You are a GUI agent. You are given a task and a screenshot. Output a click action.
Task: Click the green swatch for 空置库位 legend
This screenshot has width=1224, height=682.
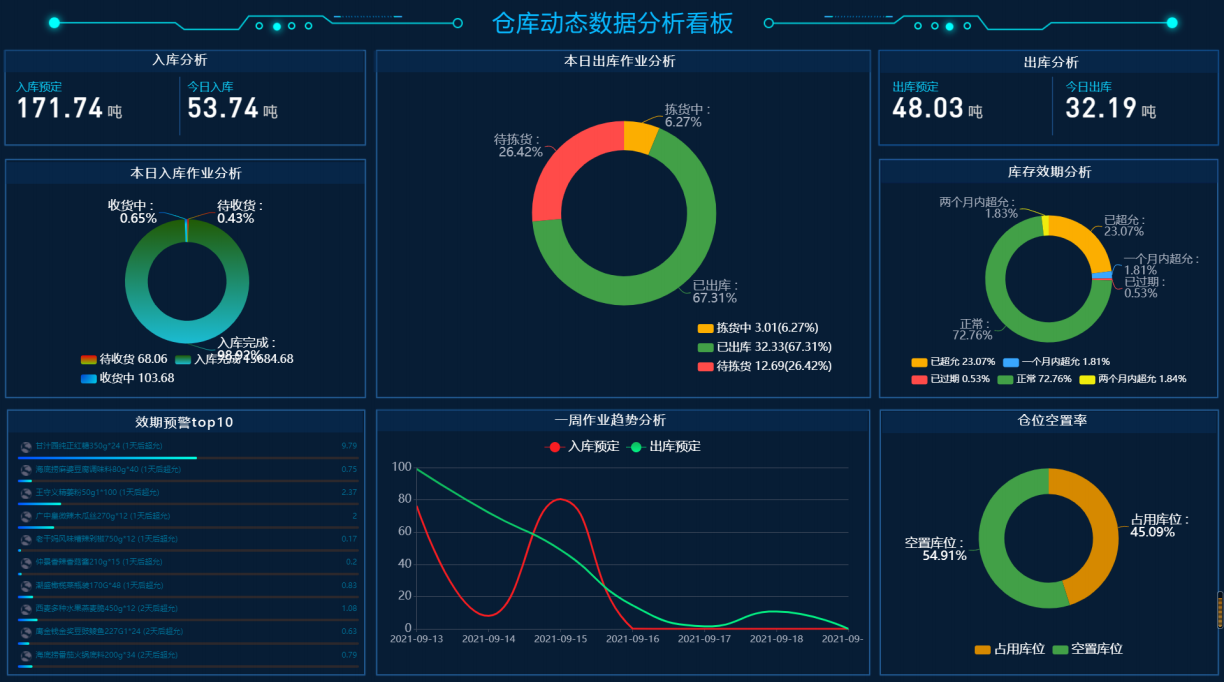tap(1061, 649)
